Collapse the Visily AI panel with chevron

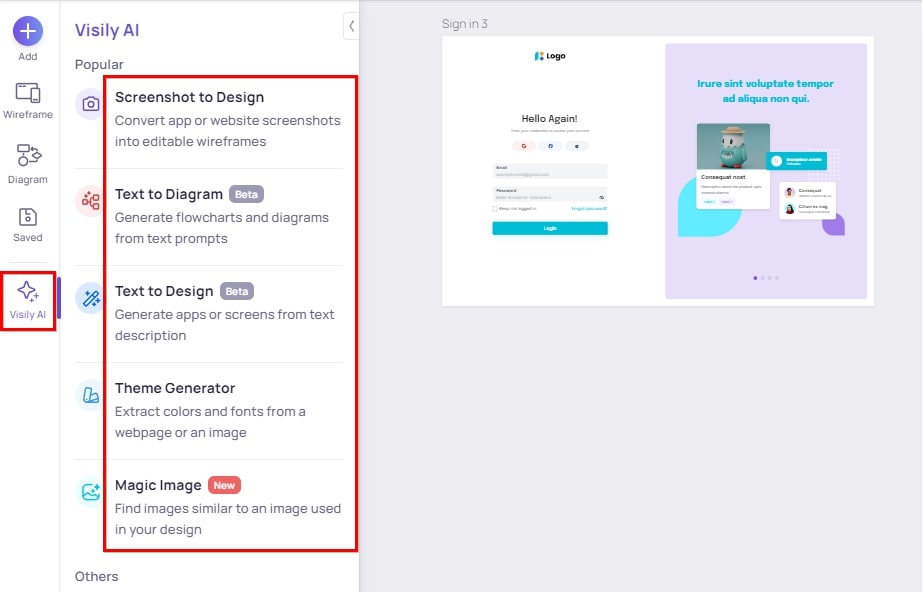pos(351,26)
